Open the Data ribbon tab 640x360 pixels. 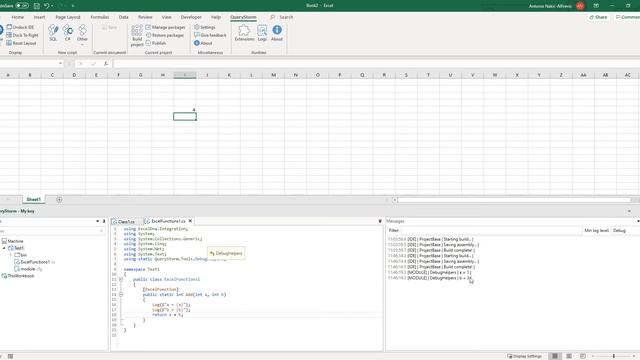(x=124, y=17)
